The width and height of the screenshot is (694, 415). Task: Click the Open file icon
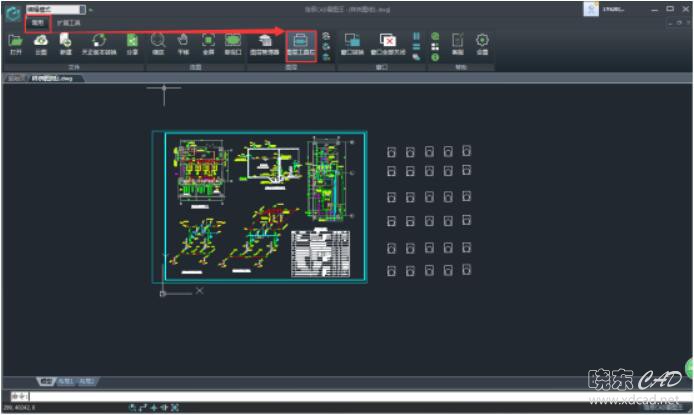[x=15, y=42]
